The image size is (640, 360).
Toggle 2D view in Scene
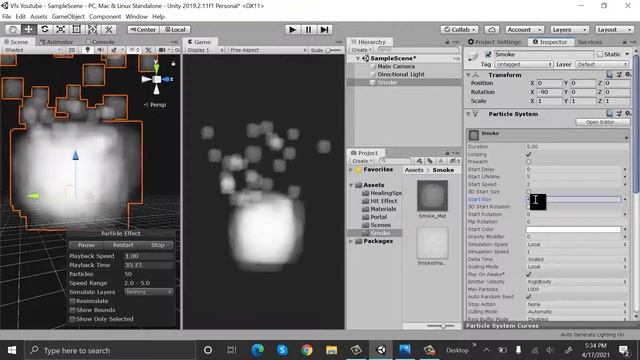tap(71, 50)
